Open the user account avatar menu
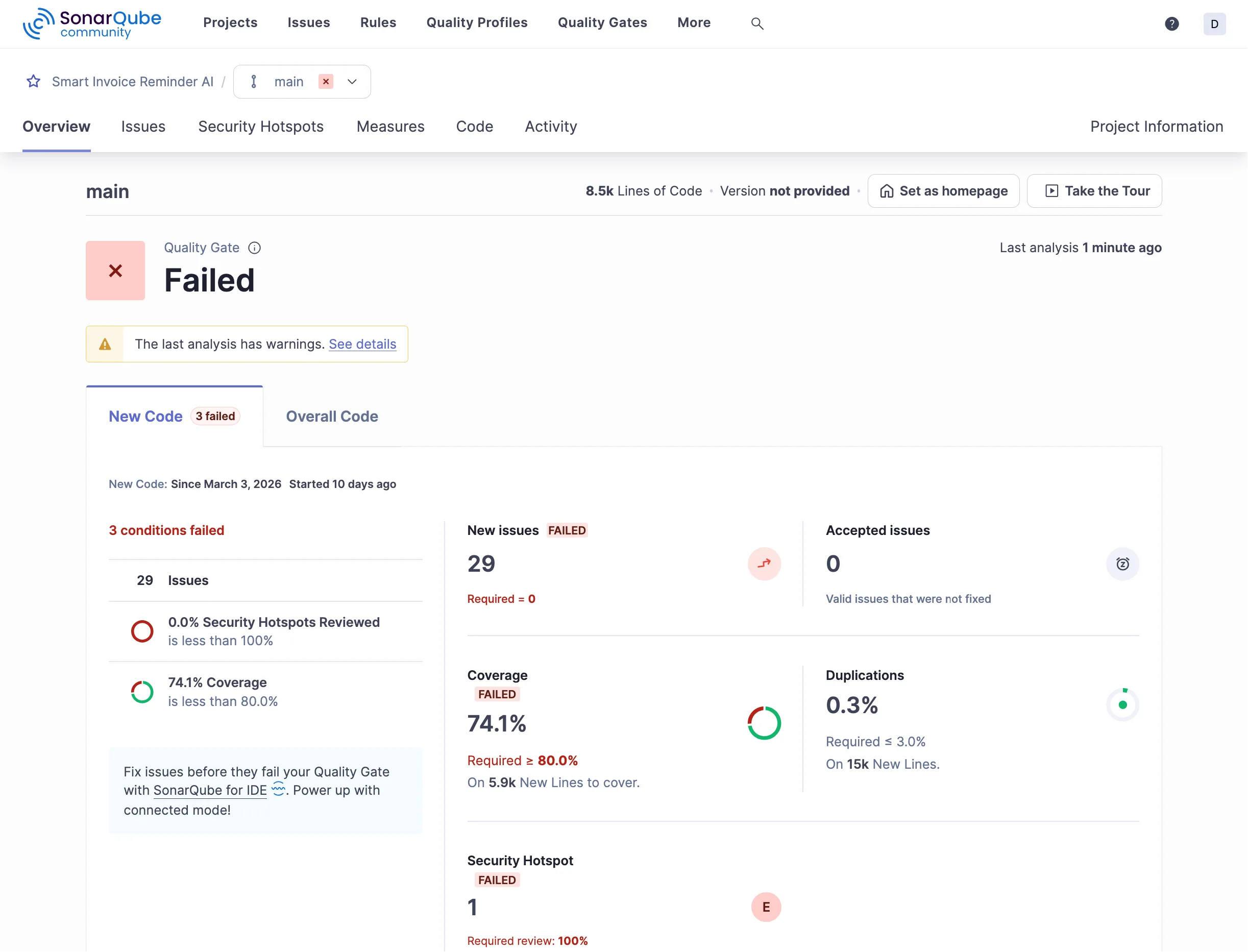This screenshot has width=1248, height=952. (1214, 24)
